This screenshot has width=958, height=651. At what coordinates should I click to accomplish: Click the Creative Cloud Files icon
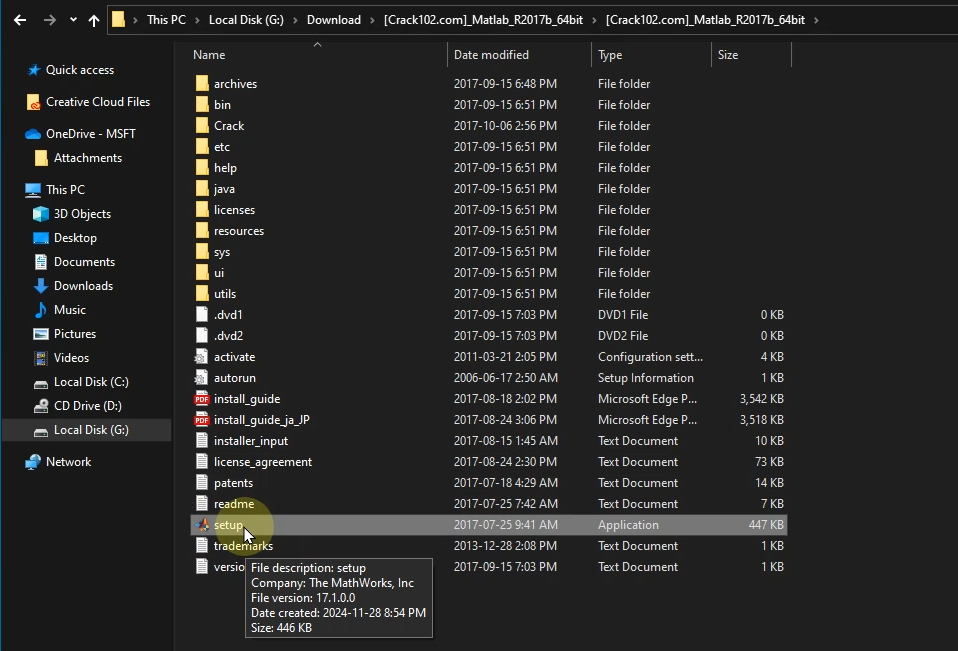click(x=34, y=102)
